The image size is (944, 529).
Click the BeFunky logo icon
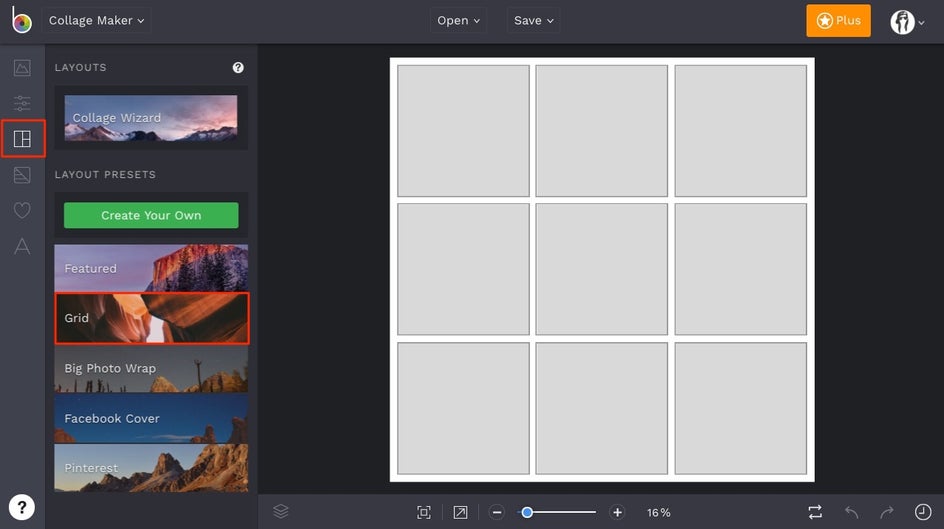[22, 20]
